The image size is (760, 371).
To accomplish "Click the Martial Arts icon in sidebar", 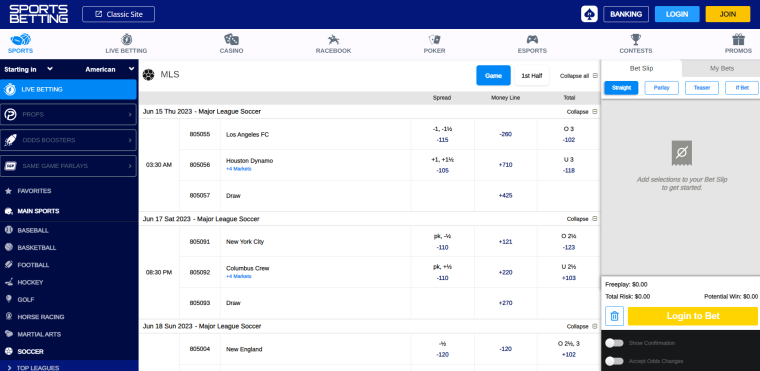I will (x=8, y=334).
